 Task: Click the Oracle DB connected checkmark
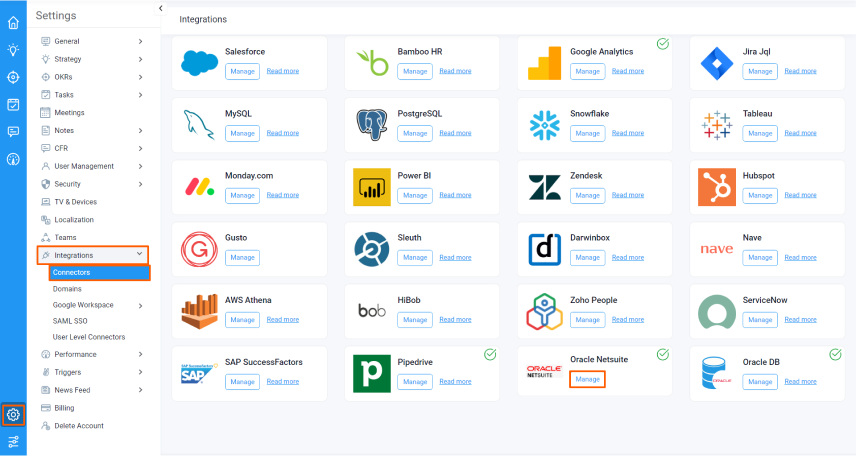point(835,354)
